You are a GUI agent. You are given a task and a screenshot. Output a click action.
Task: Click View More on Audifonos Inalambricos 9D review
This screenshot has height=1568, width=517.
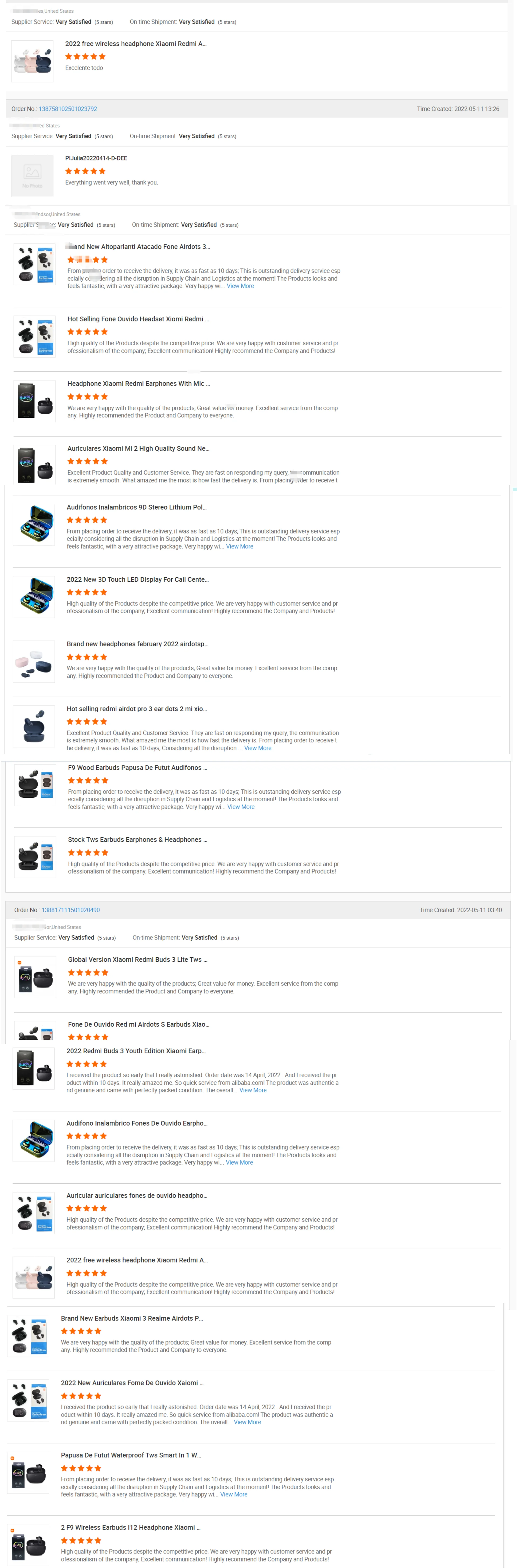pos(240,547)
